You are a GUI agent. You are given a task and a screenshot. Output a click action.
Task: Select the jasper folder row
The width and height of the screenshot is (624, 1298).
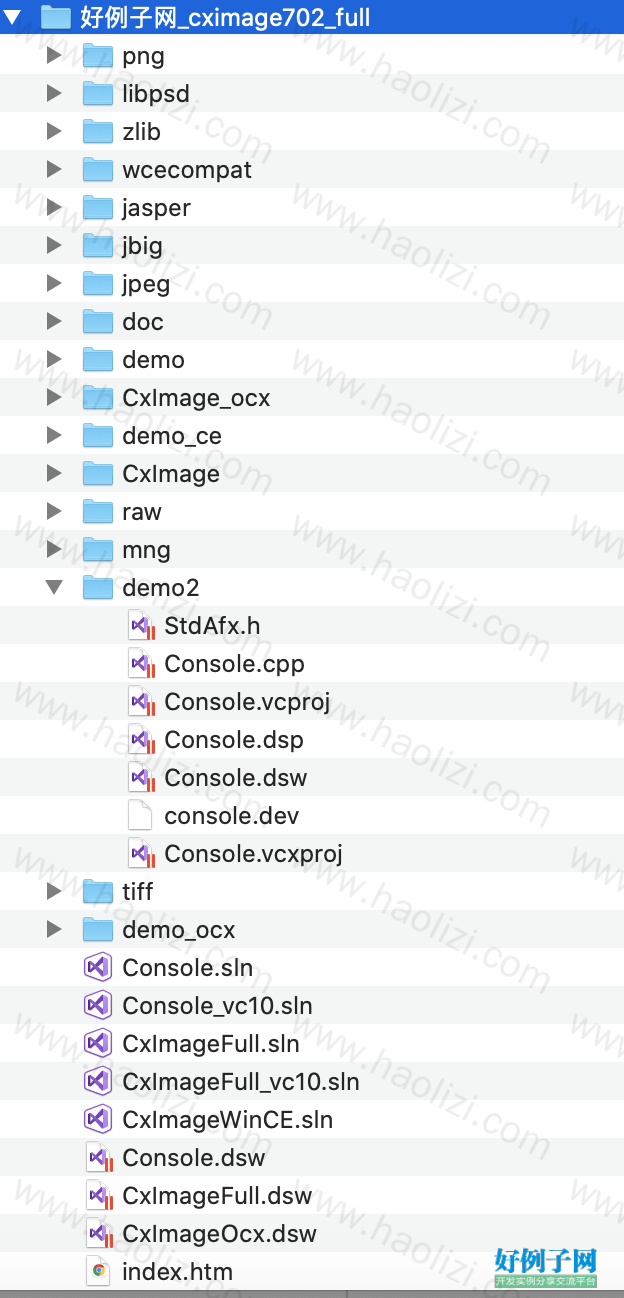tap(312, 208)
